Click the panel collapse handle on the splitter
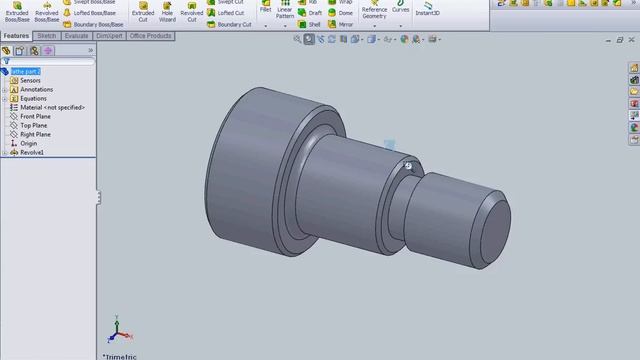640x360 pixels. pyautogui.click(x=98, y=198)
